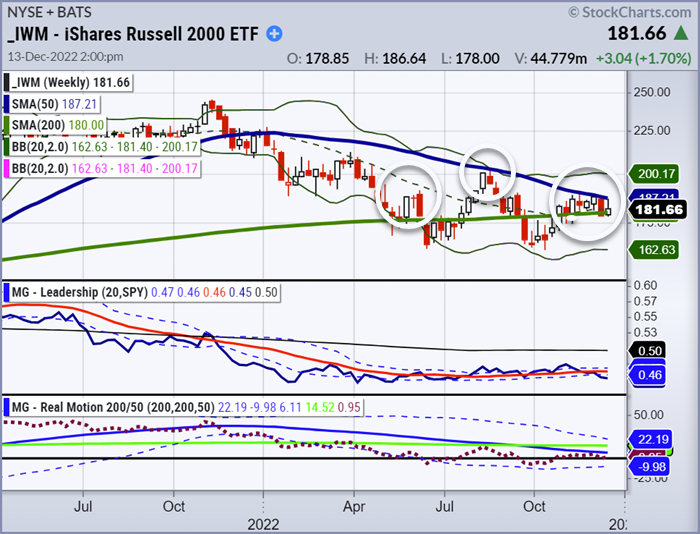Click the 22.19 Real Motion value tag
The width and height of the screenshot is (700, 534).
coord(650,440)
